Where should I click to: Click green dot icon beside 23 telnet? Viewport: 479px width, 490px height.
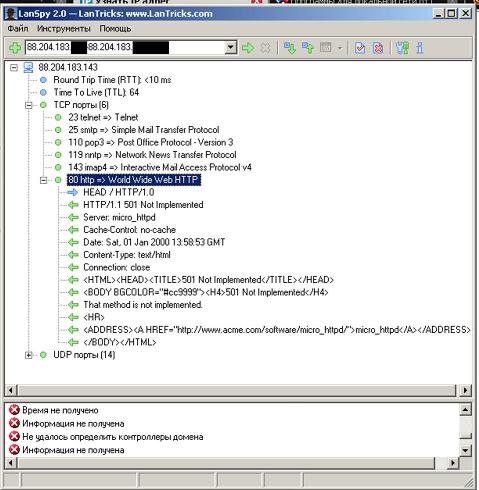click(x=58, y=117)
